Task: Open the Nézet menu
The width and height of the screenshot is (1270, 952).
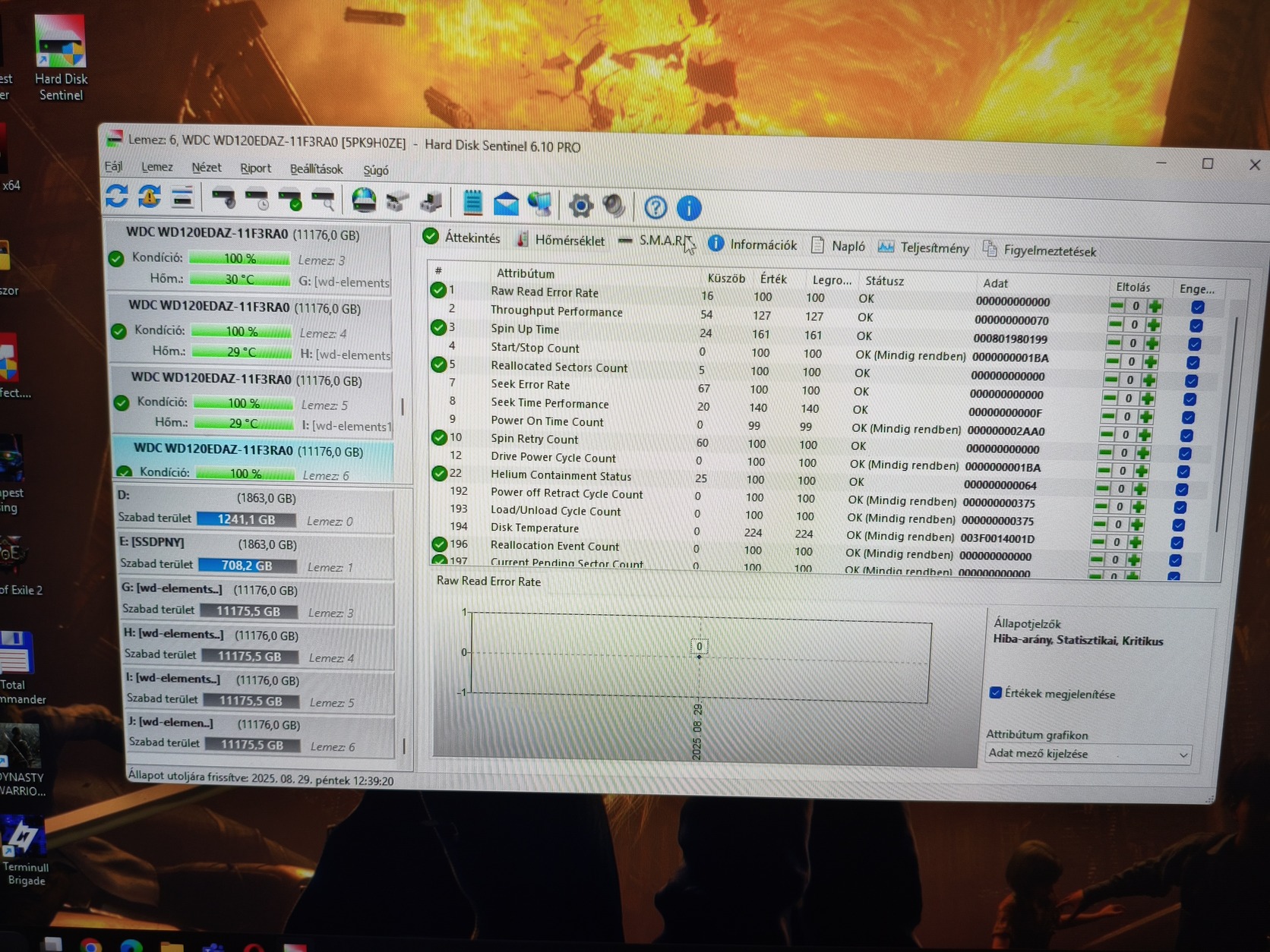Action: pos(207,168)
